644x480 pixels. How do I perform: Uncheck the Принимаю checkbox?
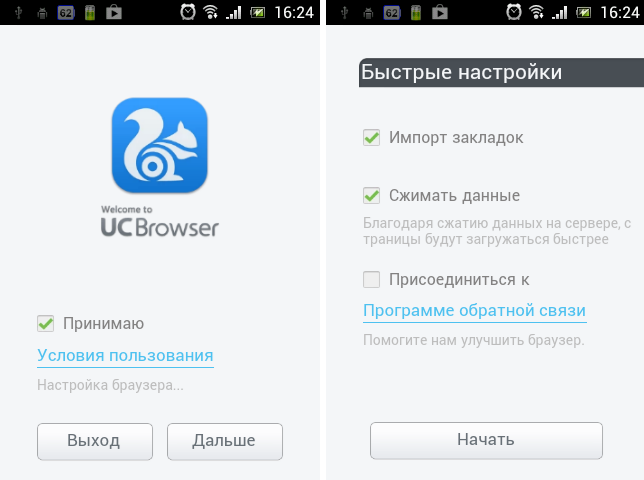46,324
